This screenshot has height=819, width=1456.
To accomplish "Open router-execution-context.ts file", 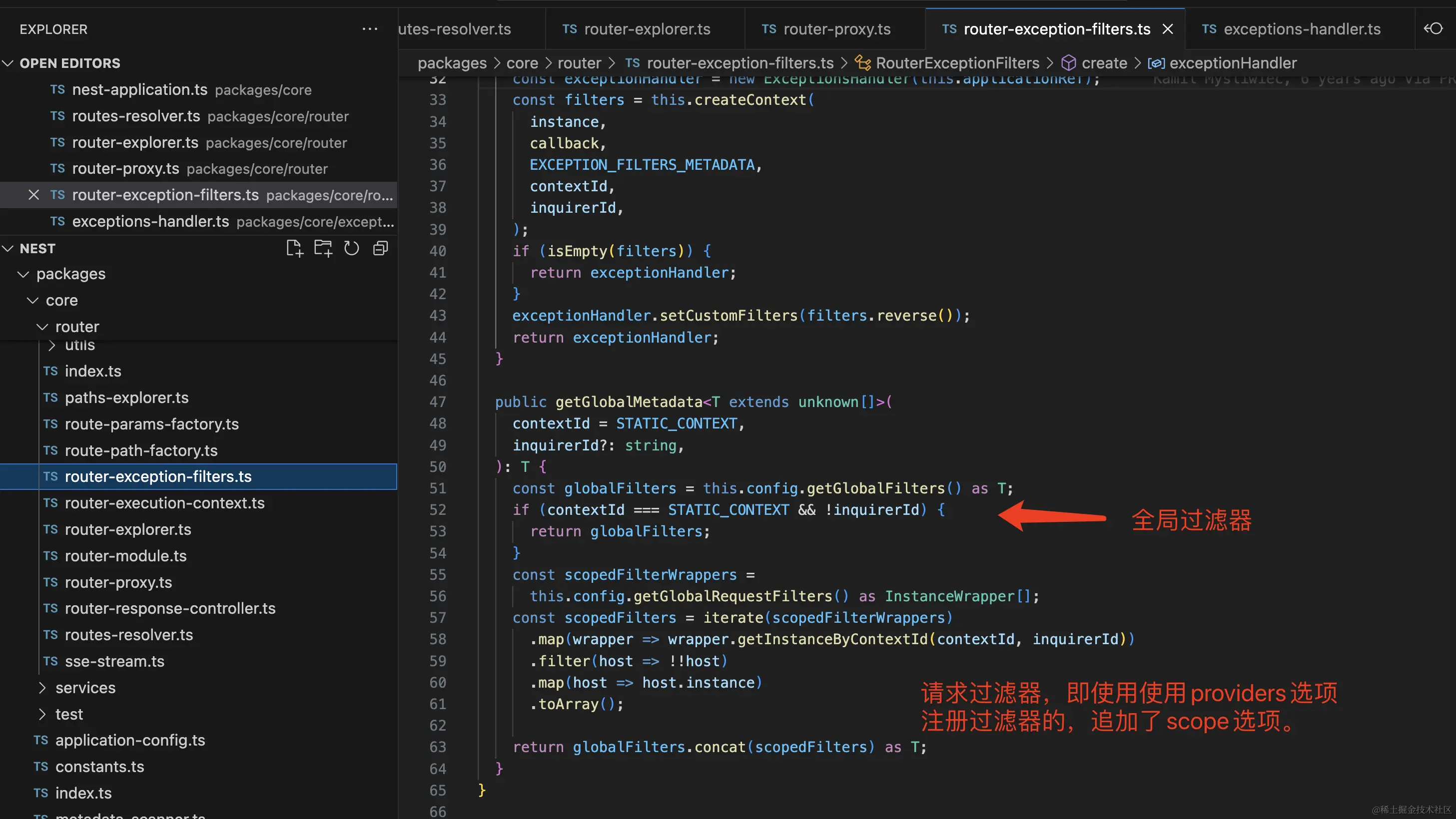I will [198, 503].
